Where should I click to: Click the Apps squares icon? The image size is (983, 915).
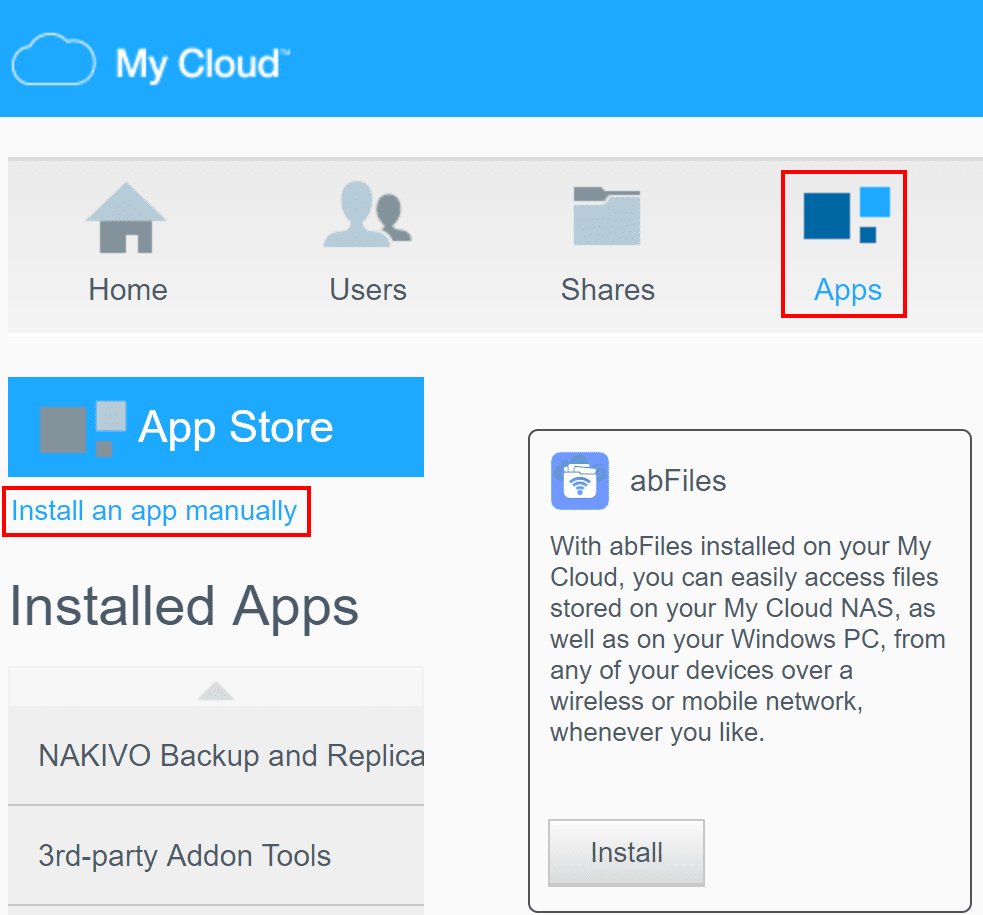tap(846, 215)
